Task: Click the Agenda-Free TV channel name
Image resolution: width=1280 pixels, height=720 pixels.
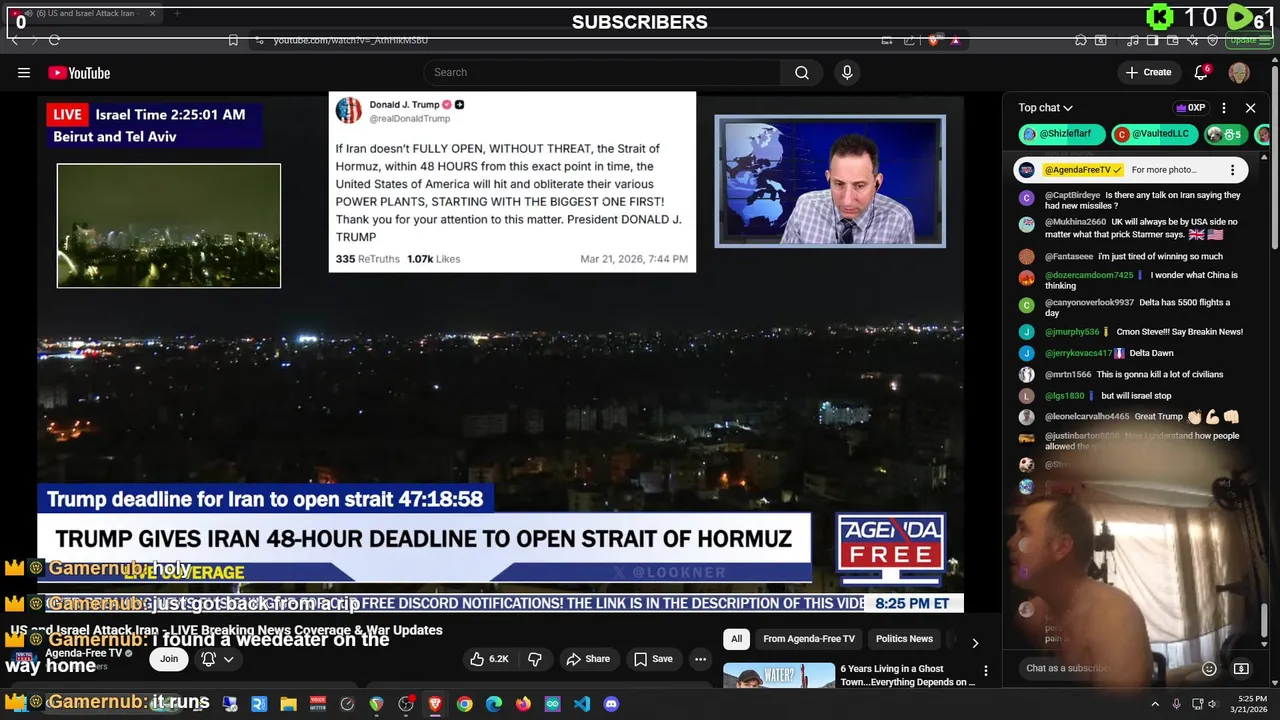Action: [x=83, y=653]
